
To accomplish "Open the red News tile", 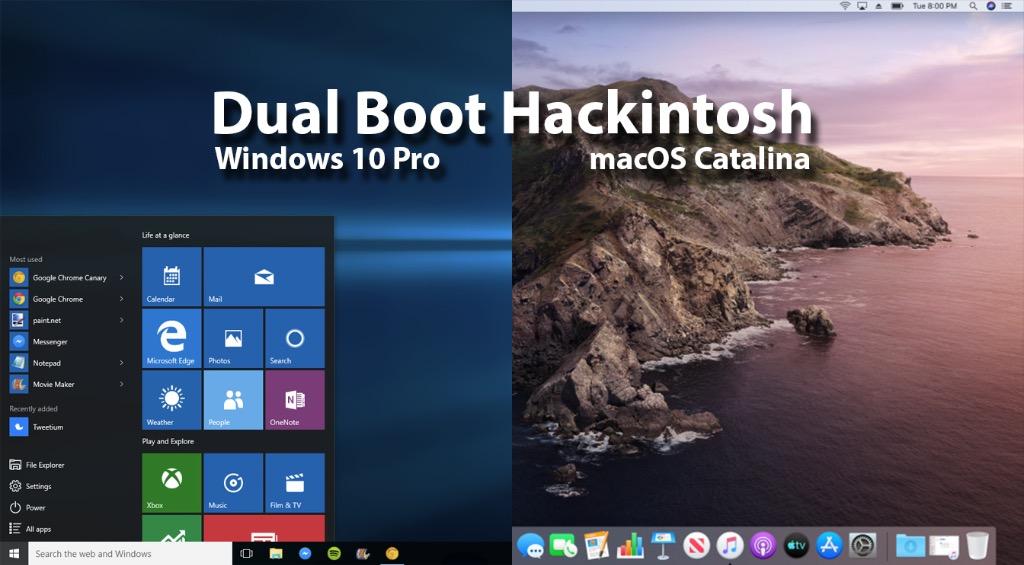I will 264,528.
